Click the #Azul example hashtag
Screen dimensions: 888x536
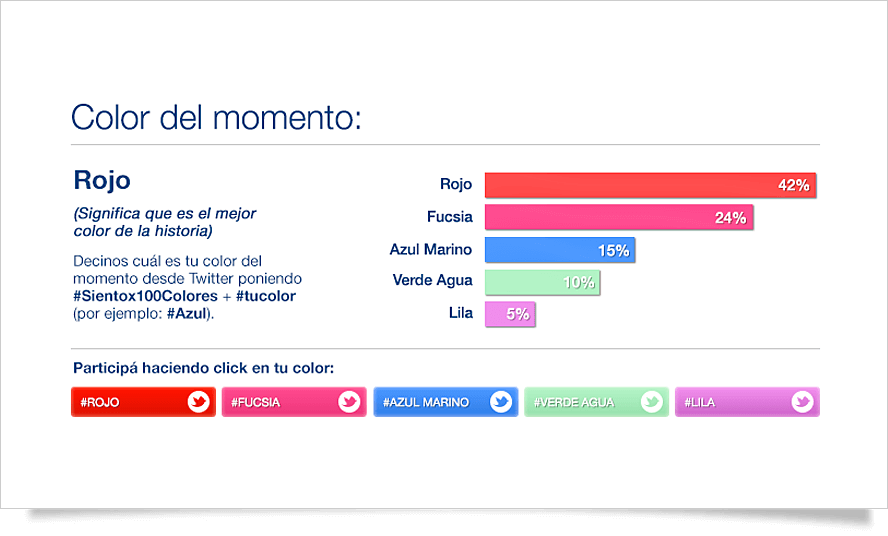(x=186, y=313)
